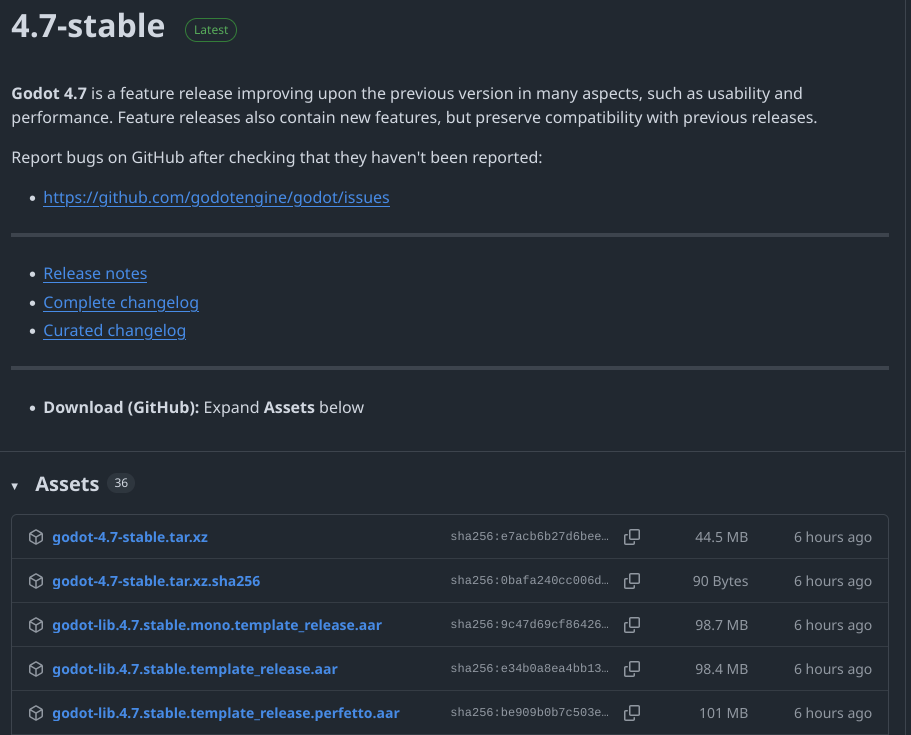Click package icon beside godot-4.7-stable.tar.xz.sha256

pyautogui.click(x=36, y=581)
